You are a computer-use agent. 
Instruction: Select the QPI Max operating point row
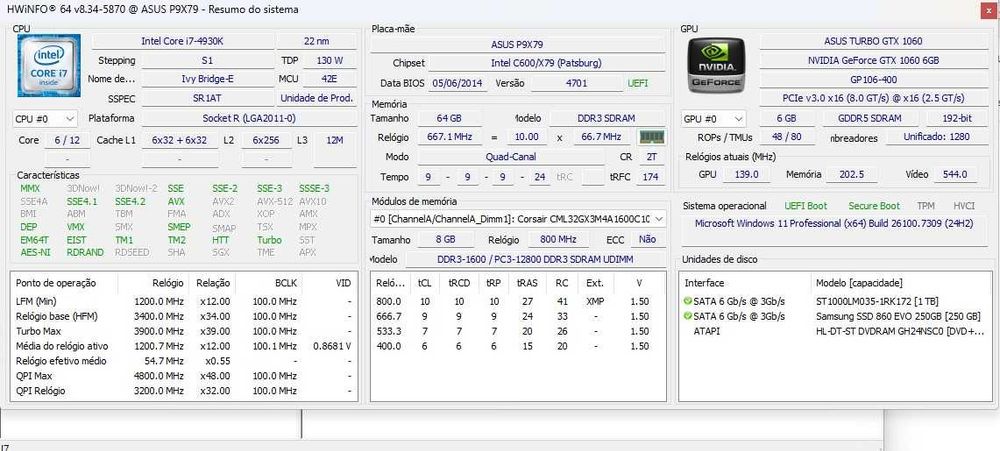[x=184, y=376]
